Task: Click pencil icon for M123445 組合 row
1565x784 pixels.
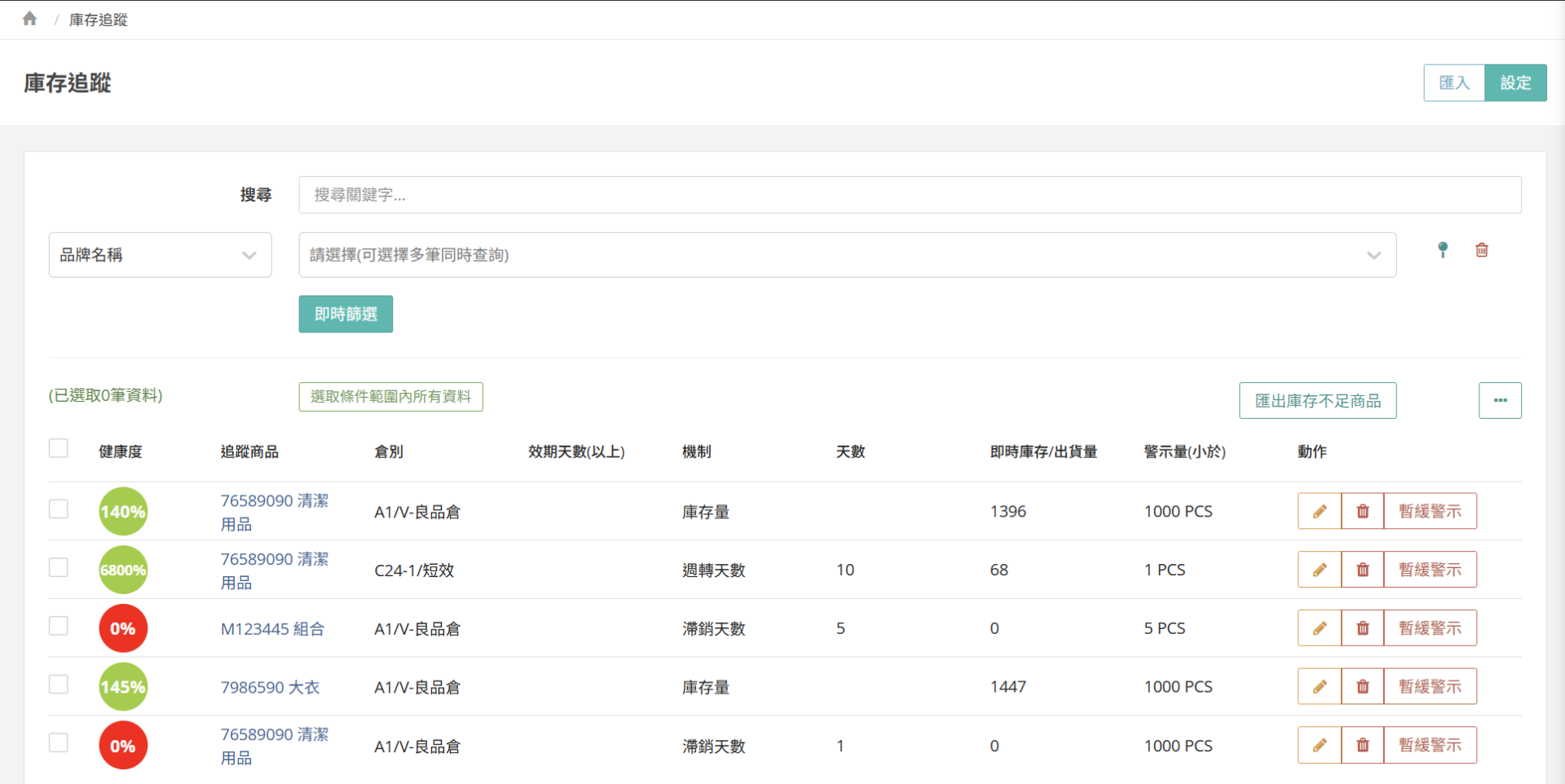Action: click(x=1320, y=628)
